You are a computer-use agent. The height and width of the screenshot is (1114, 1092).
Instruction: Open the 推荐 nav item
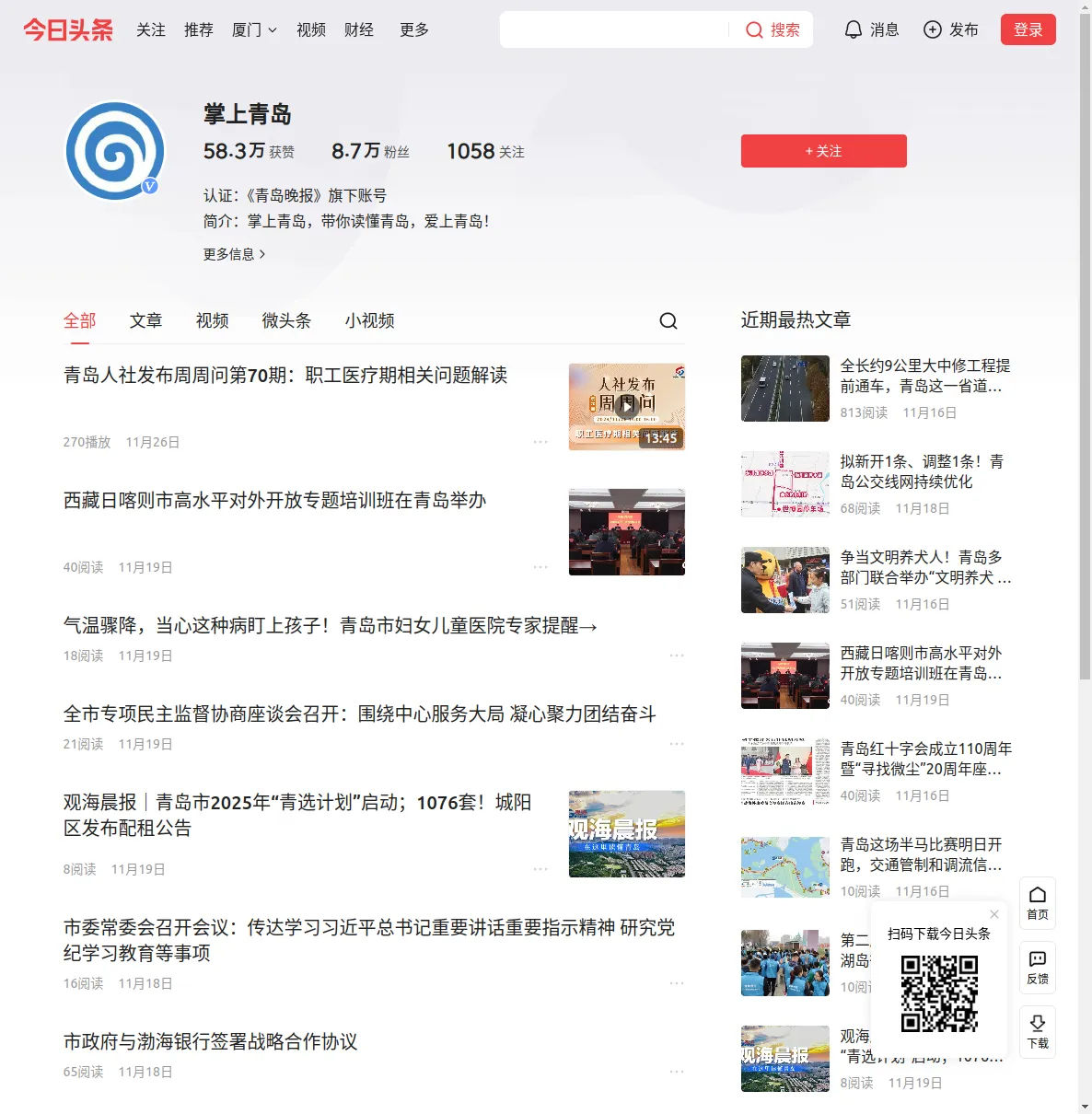199,29
